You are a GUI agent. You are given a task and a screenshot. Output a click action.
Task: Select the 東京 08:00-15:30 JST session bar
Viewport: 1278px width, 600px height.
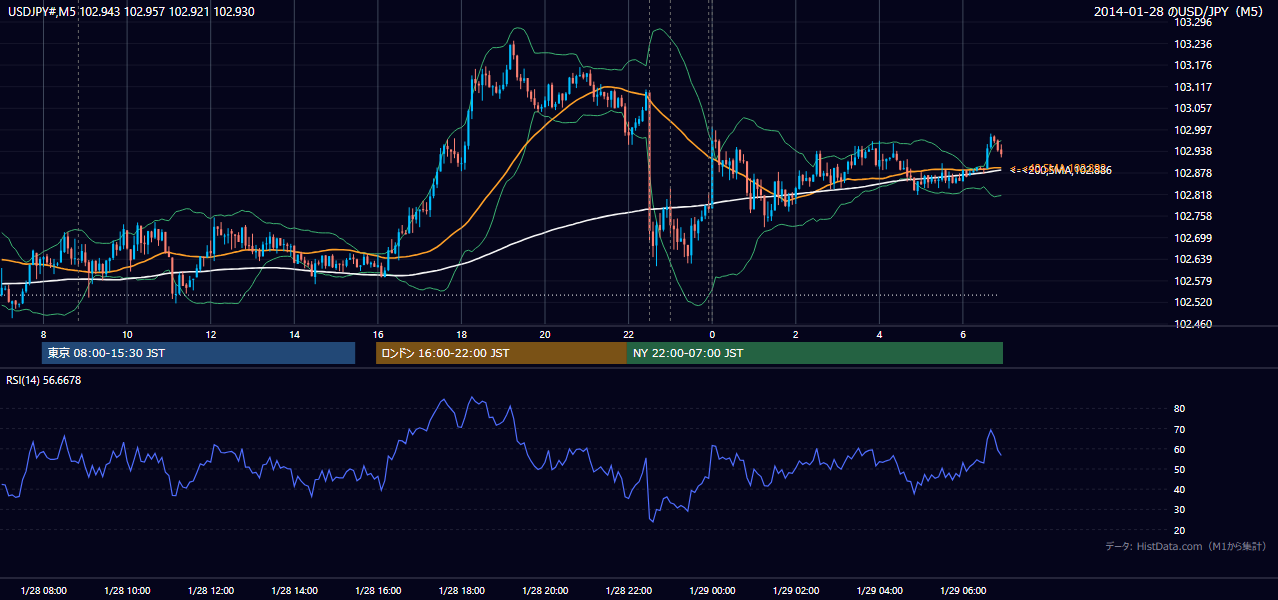[198, 353]
